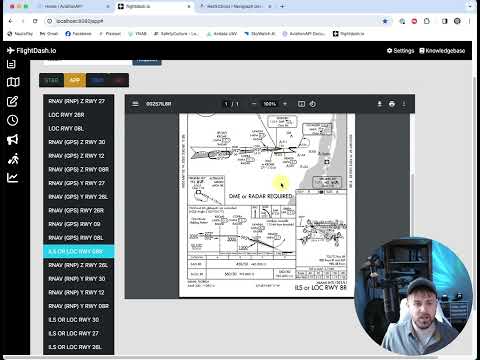Select LOC RWY 08L chart
The height and width of the screenshot is (360, 480).
(x=79, y=128)
